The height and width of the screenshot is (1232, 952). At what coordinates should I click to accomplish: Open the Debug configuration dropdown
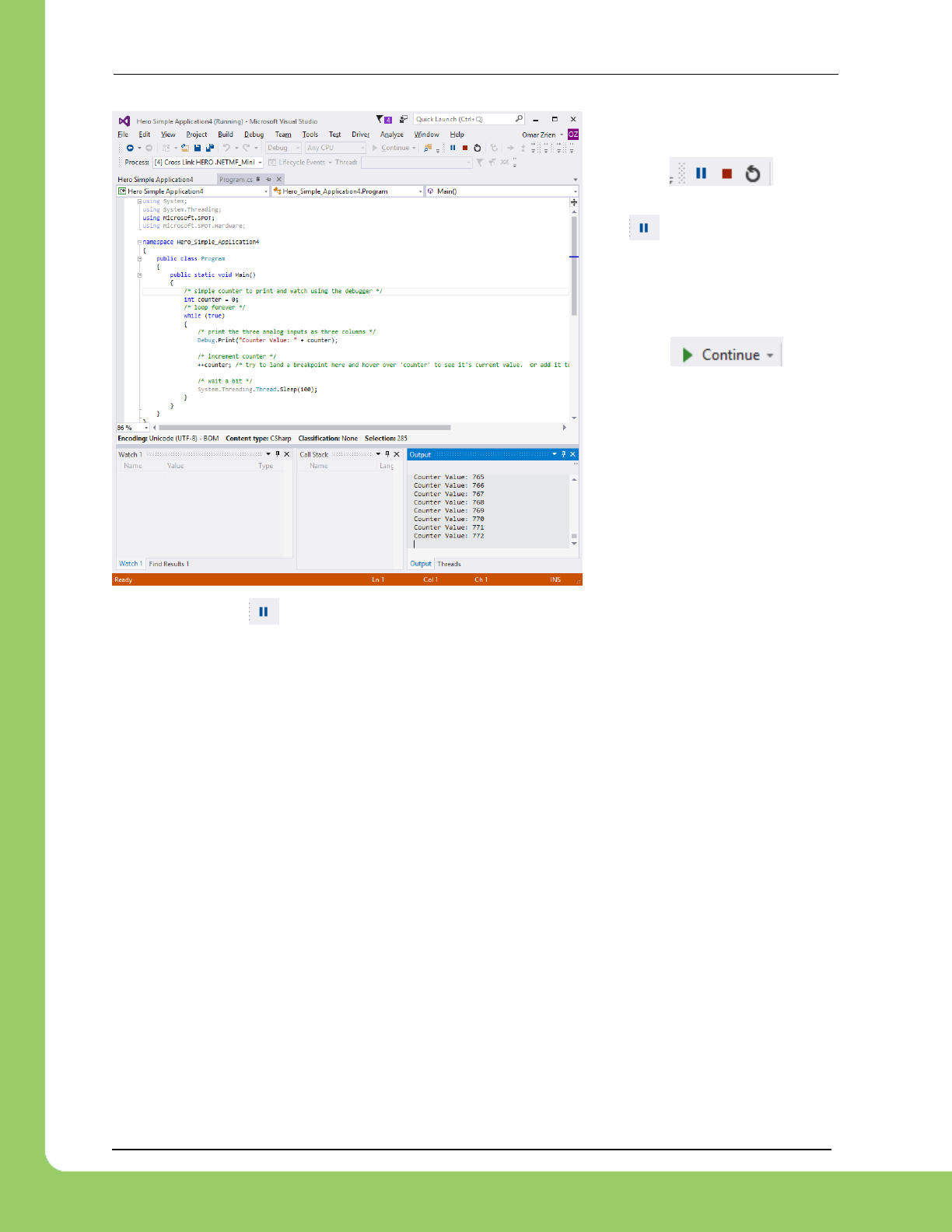[x=283, y=148]
